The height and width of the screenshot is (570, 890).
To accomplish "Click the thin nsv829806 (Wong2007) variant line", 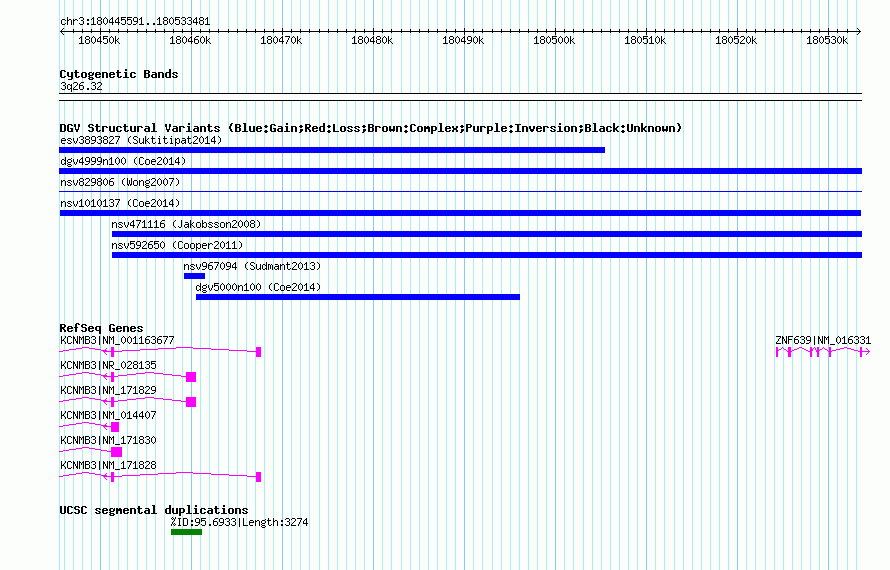I will point(460,192).
